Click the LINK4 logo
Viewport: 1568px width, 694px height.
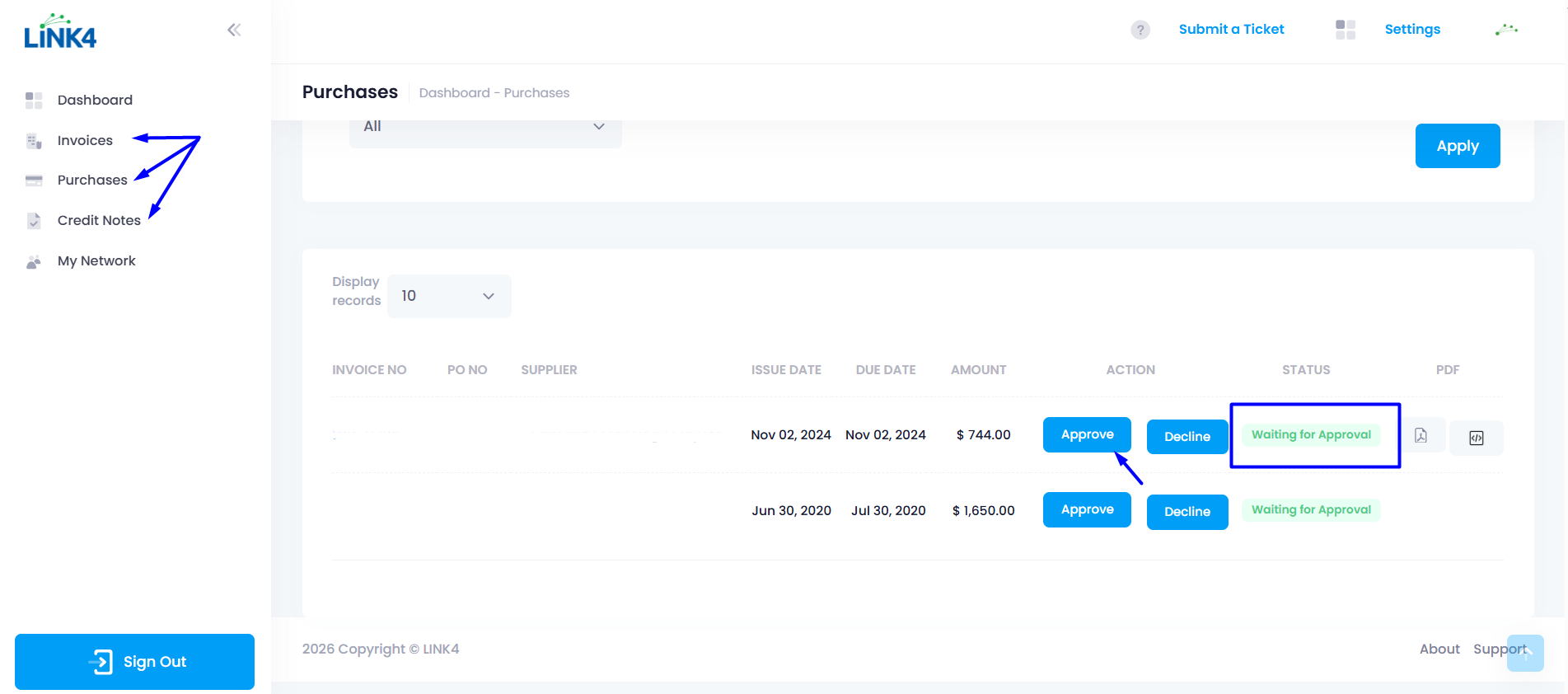coord(60,32)
